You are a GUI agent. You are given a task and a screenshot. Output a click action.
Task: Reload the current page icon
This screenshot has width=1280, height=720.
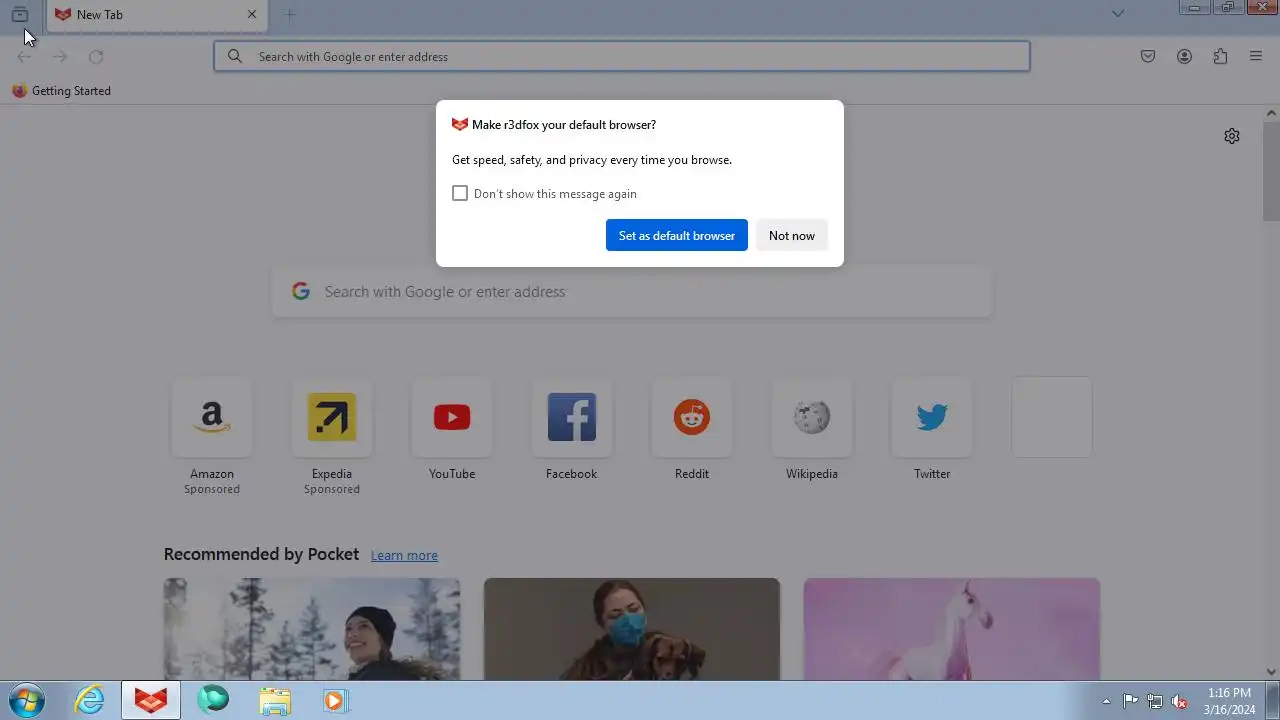(x=96, y=57)
